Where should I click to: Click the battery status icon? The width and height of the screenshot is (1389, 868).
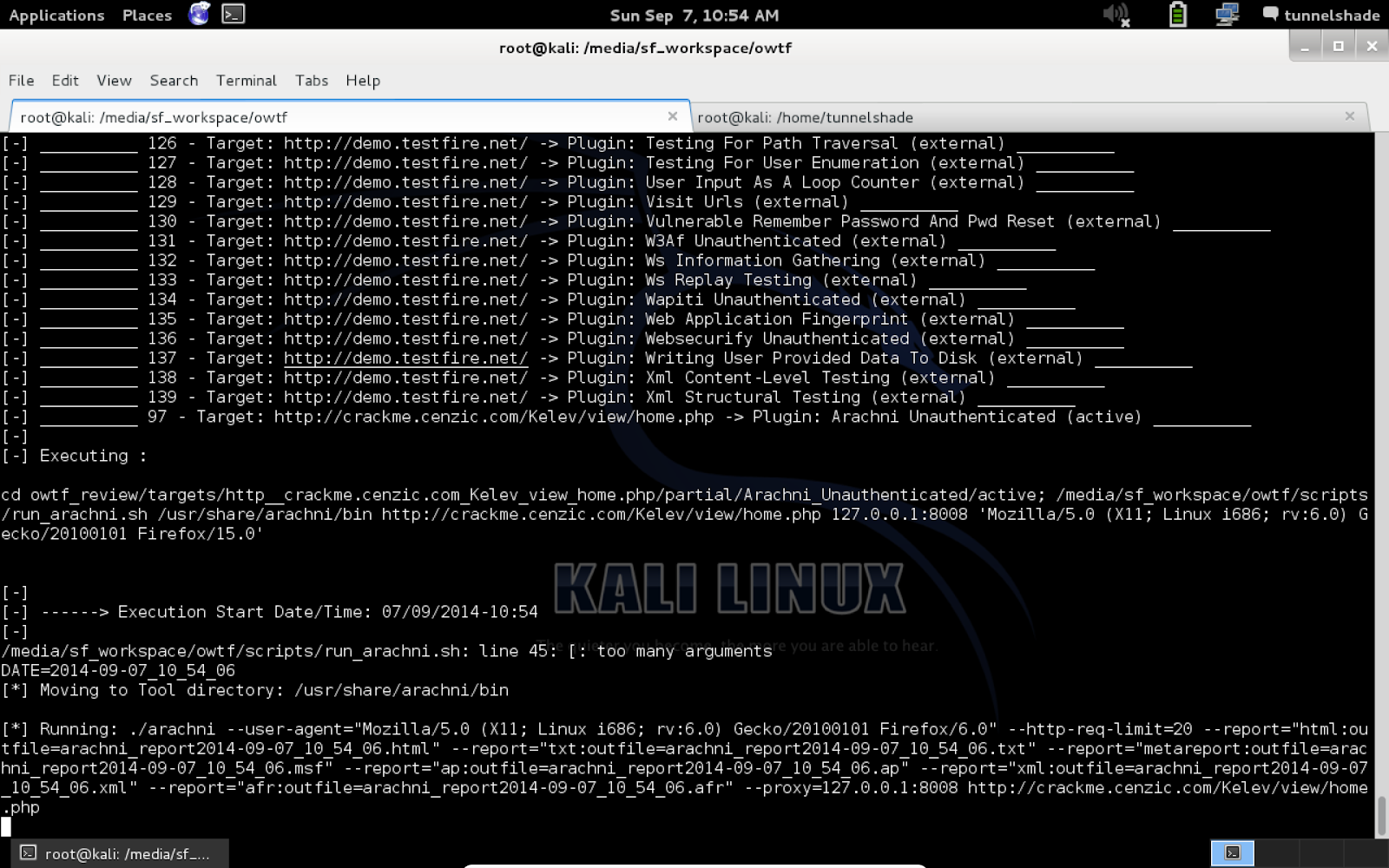point(1177,15)
